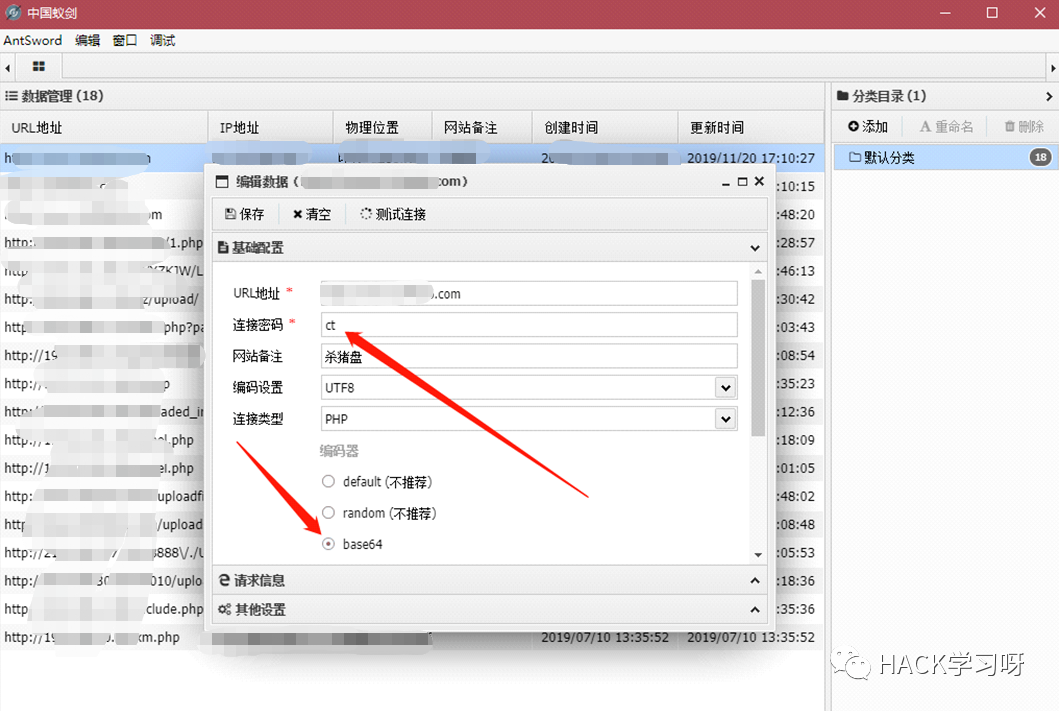
Task: Minimize the 中国蚁剑 main window
Action: (x=945, y=13)
